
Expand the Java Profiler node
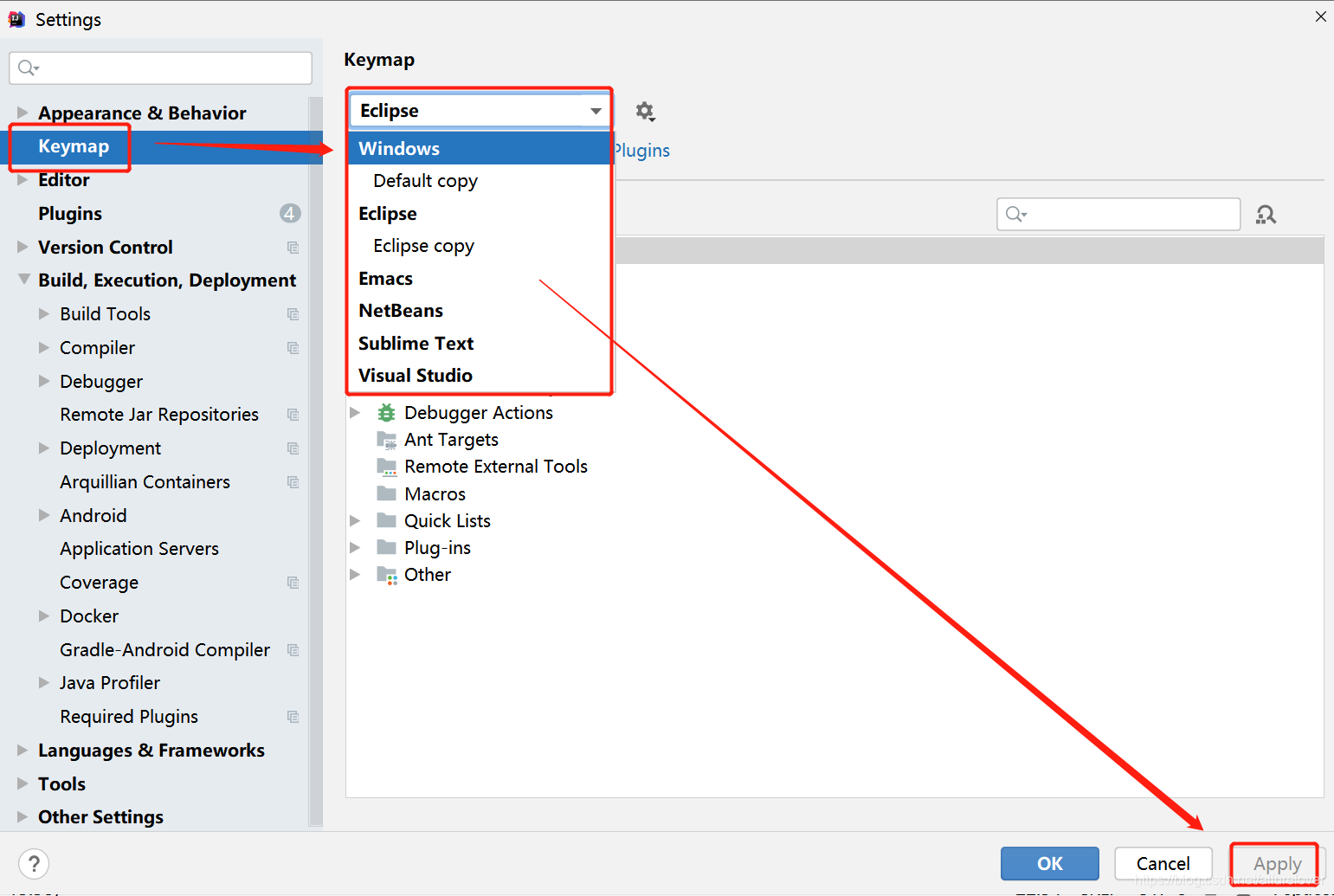tap(44, 682)
